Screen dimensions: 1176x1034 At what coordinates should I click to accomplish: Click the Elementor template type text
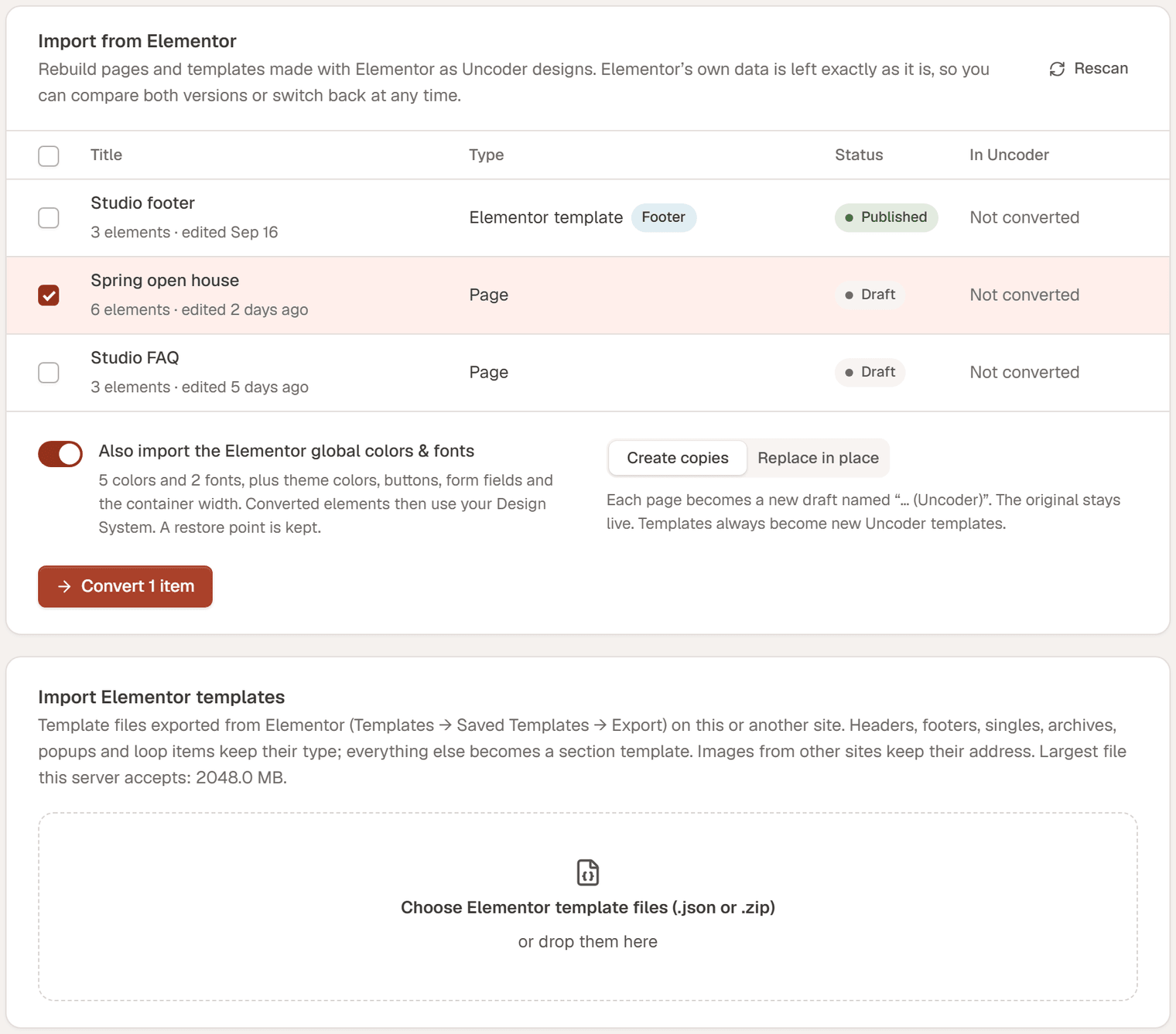pyautogui.click(x=546, y=217)
